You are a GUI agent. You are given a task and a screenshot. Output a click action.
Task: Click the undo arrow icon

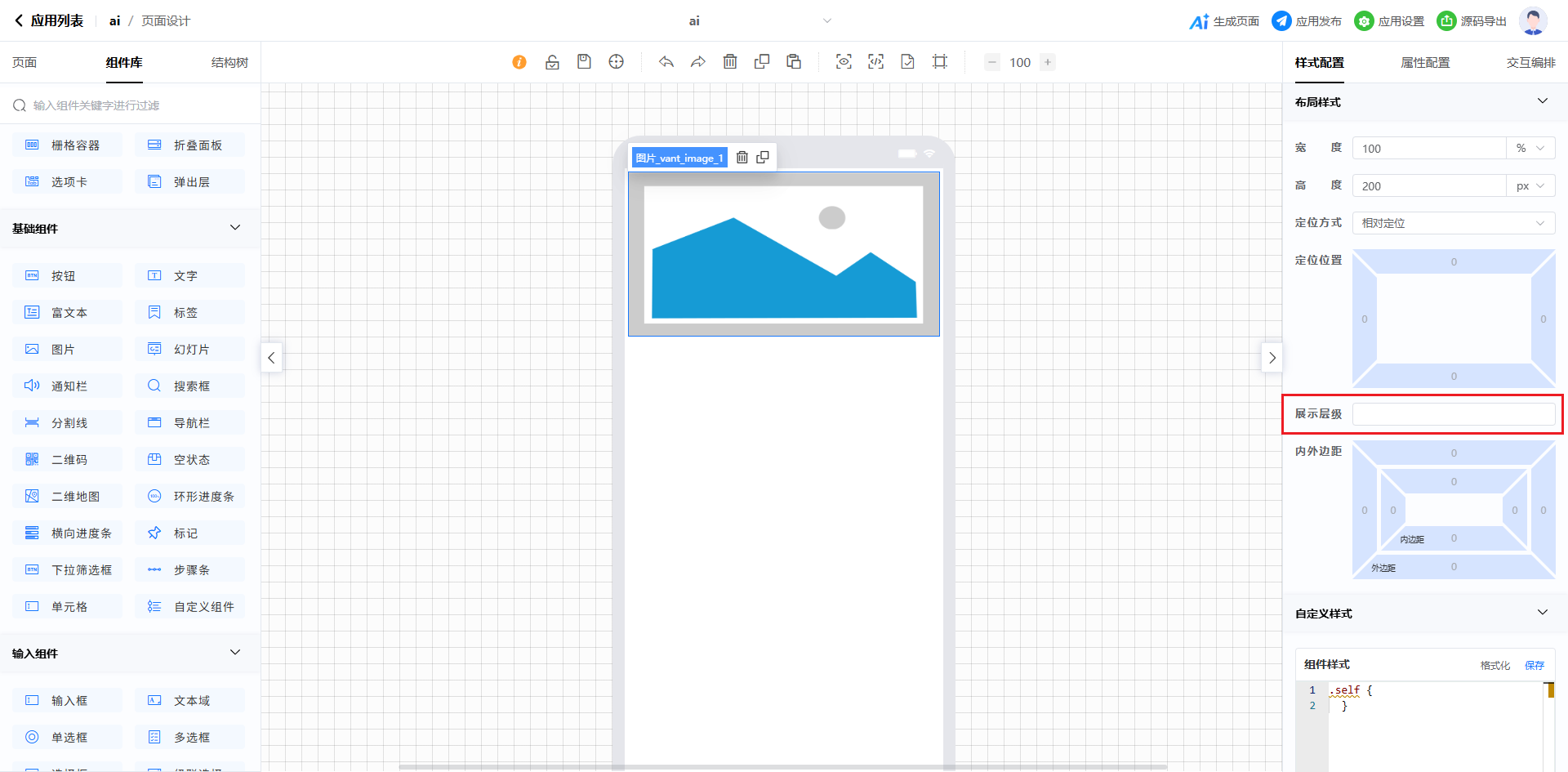666,62
